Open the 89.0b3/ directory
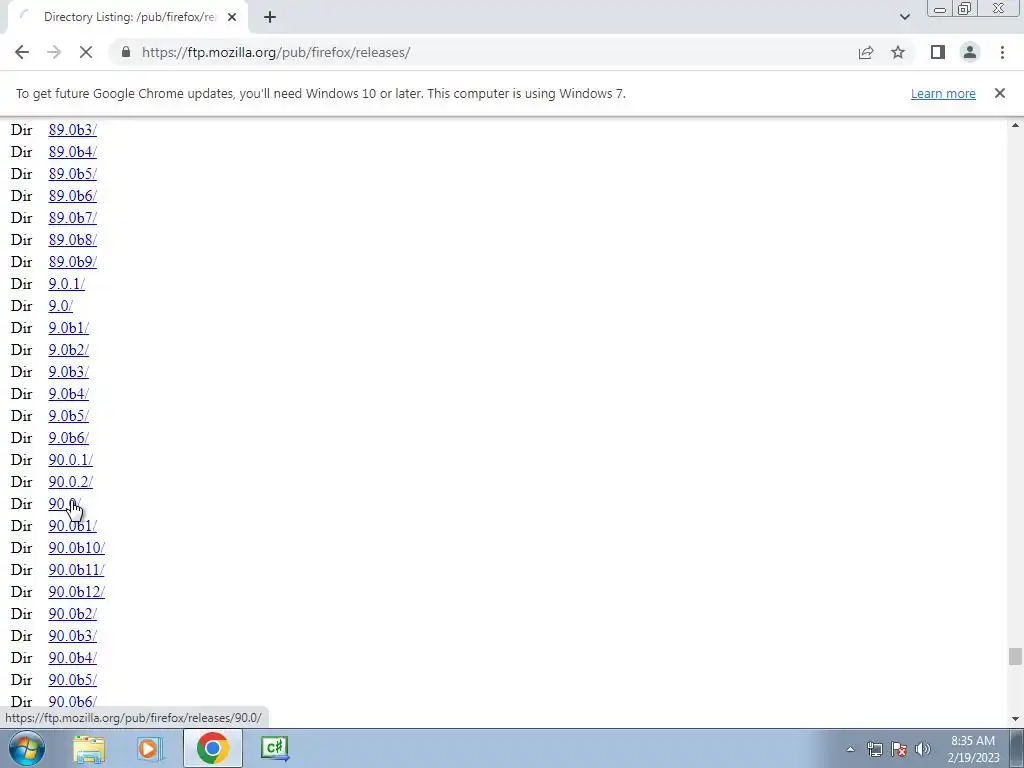 [72, 129]
